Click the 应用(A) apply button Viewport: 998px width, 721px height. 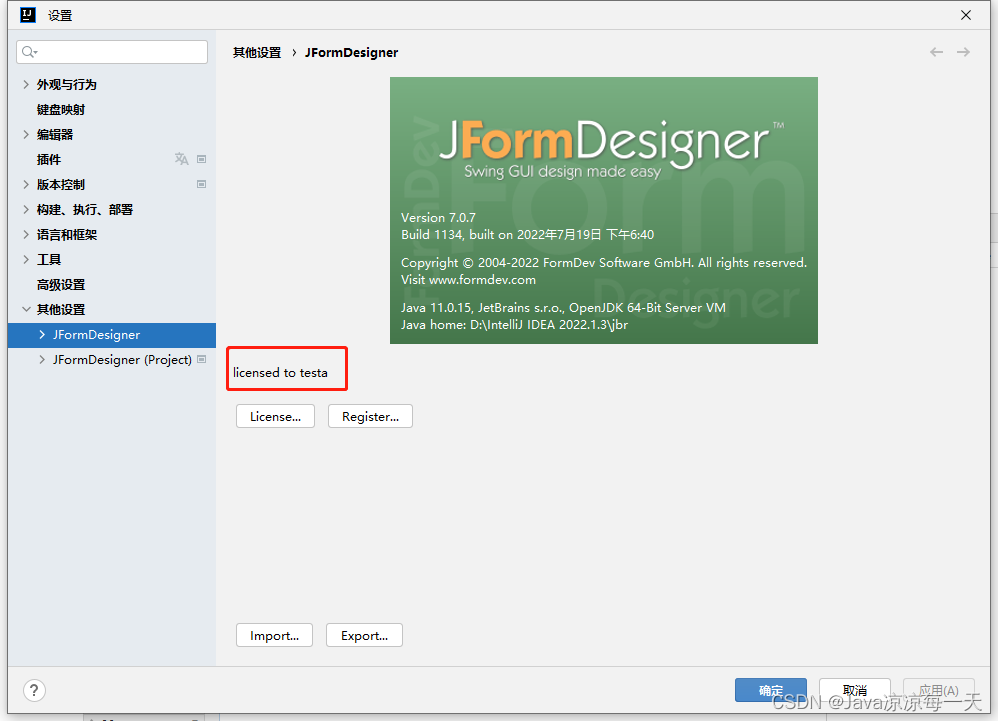[x=939, y=690]
